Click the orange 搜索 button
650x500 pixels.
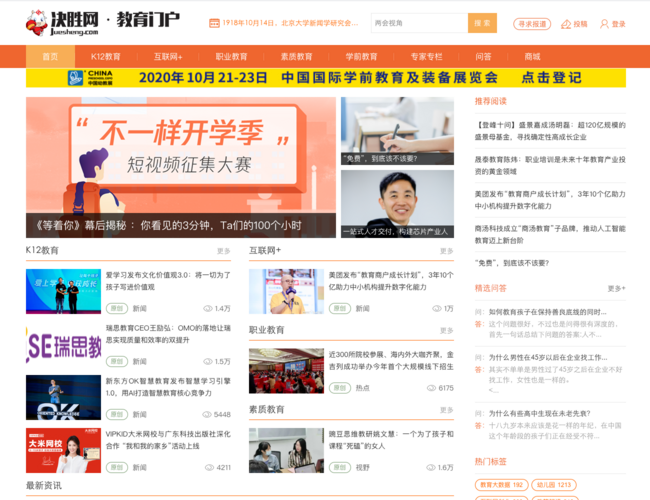482,23
